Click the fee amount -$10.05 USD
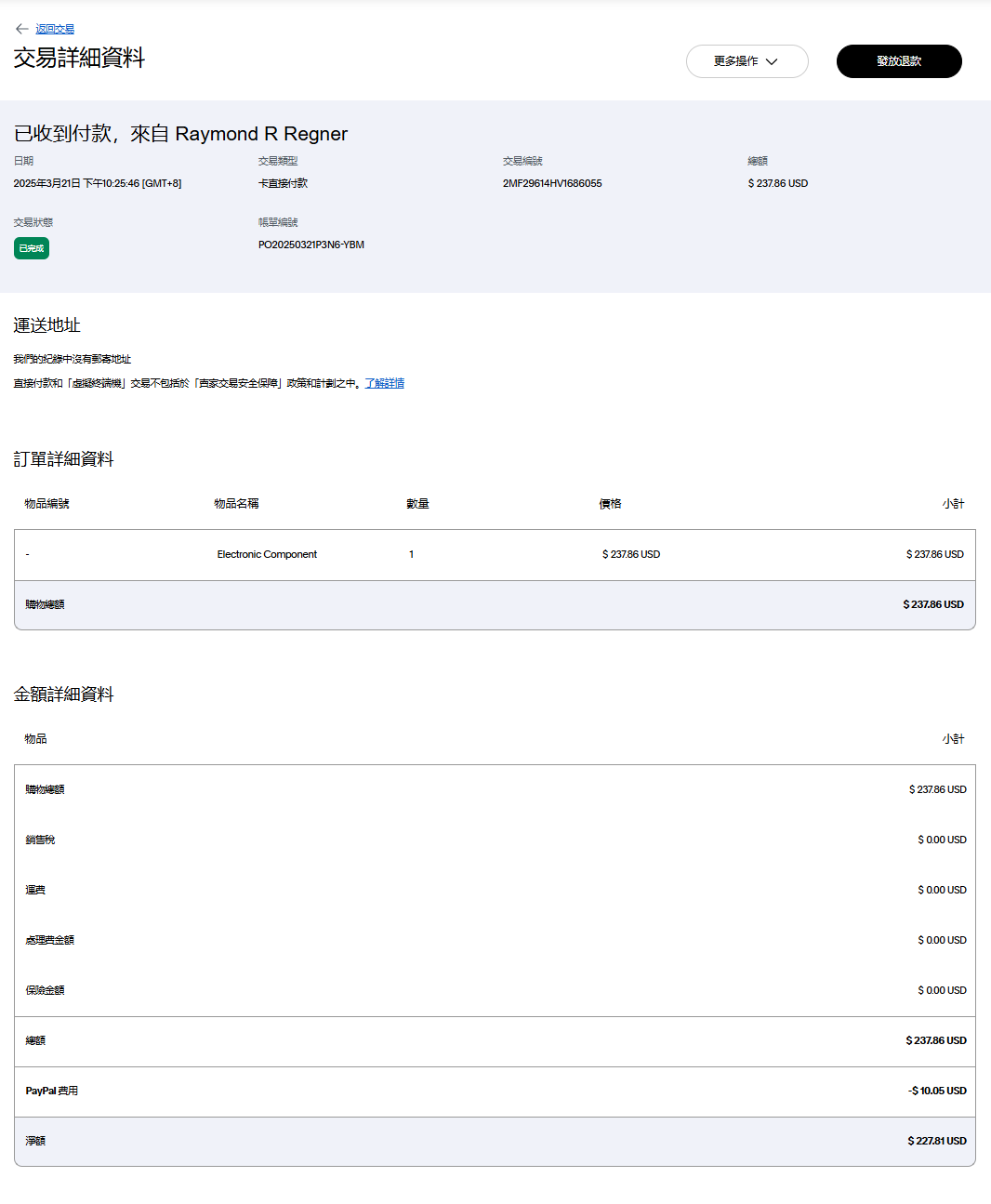This screenshot has width=991, height=1204. pyautogui.click(x=936, y=1091)
